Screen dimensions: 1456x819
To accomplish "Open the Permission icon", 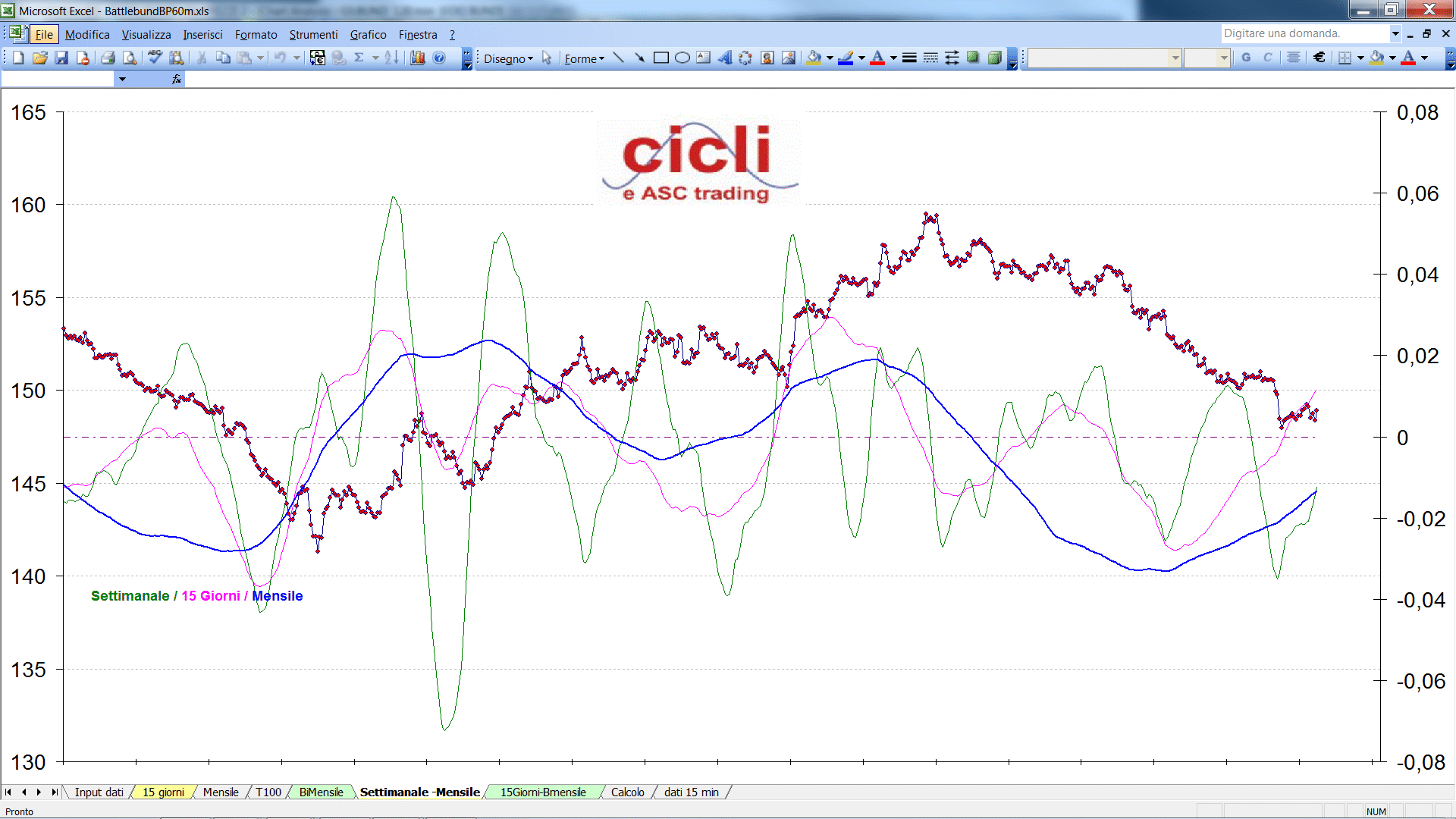I will tap(83, 58).
